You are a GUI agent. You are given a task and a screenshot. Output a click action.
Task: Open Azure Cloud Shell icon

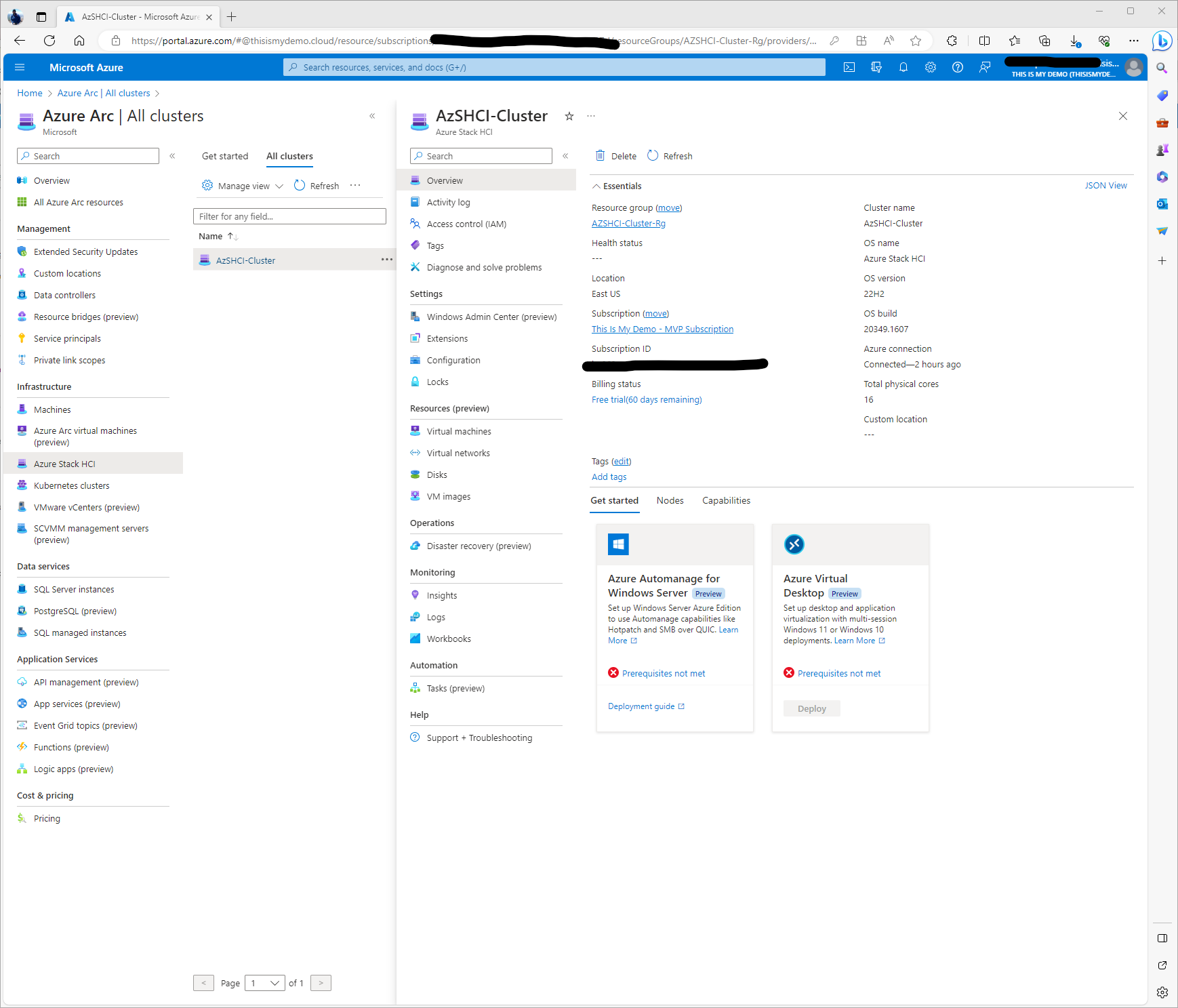click(849, 67)
